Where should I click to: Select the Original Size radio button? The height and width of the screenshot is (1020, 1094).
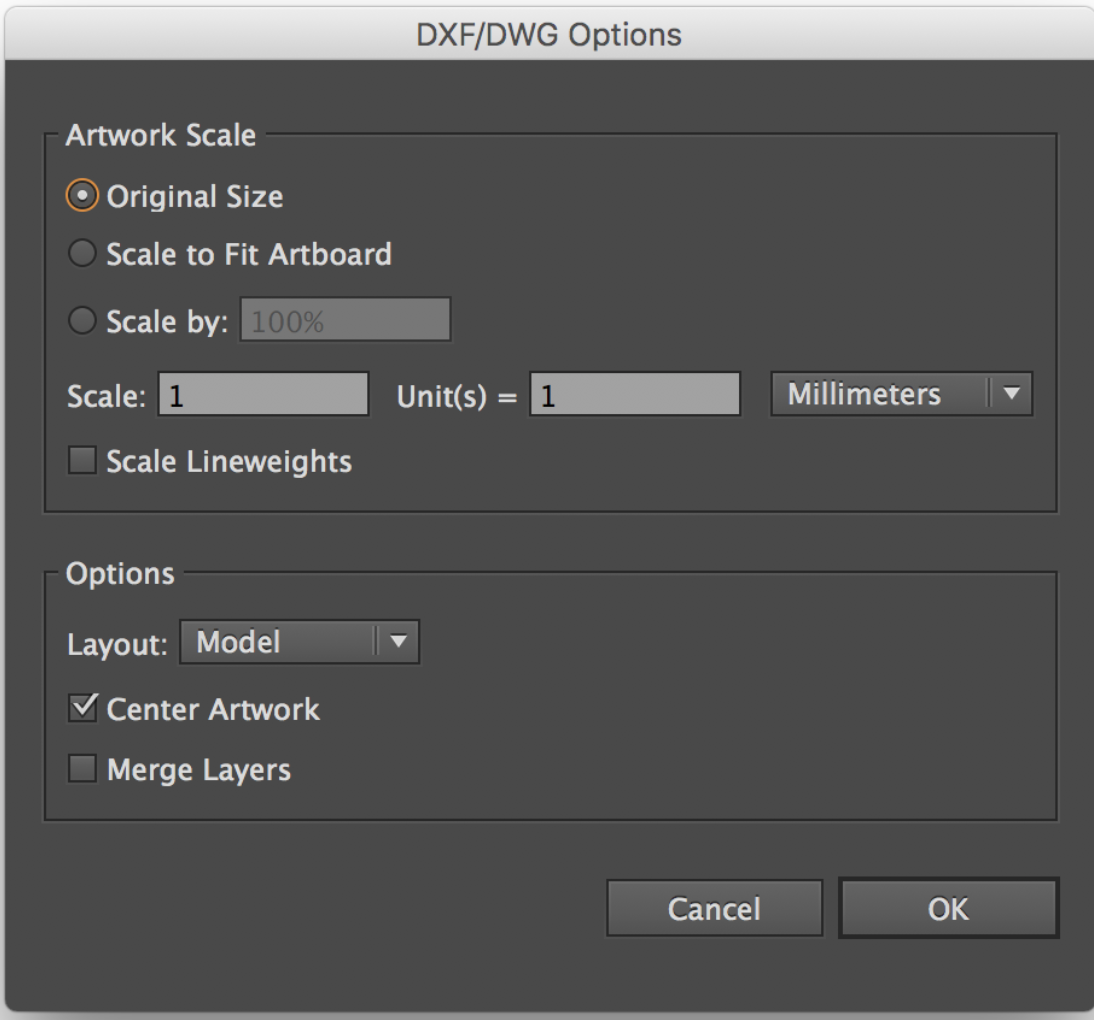(82, 196)
